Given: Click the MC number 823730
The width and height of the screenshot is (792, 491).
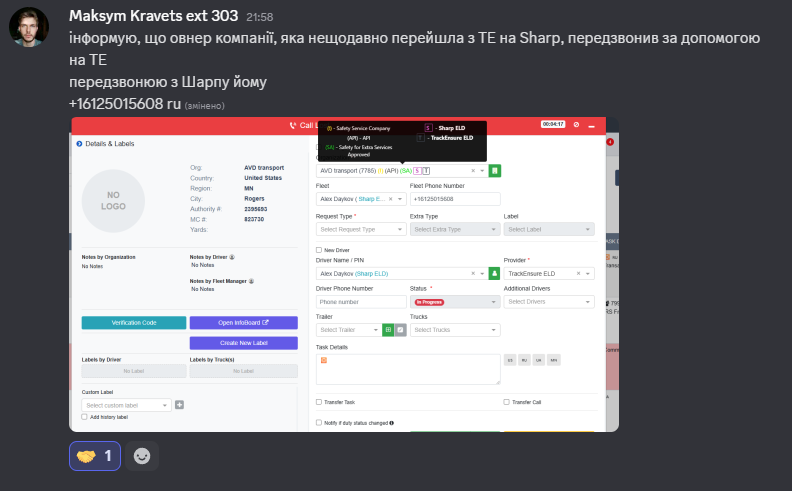Looking at the screenshot, I should (x=254, y=219).
